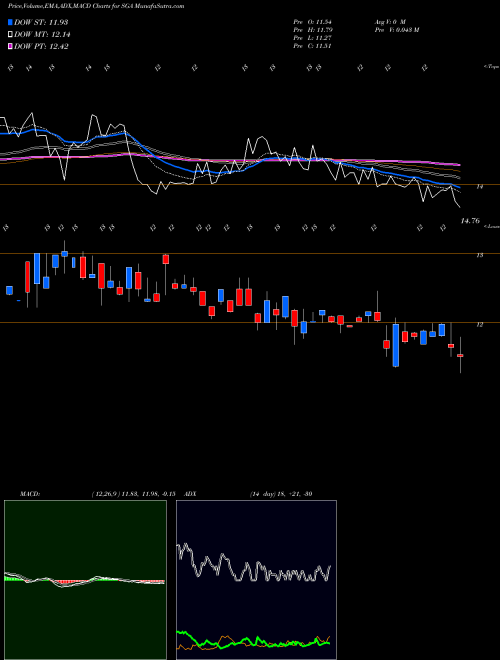Click the 14.76 price label
Screen dimensions: 500x660
470,221
